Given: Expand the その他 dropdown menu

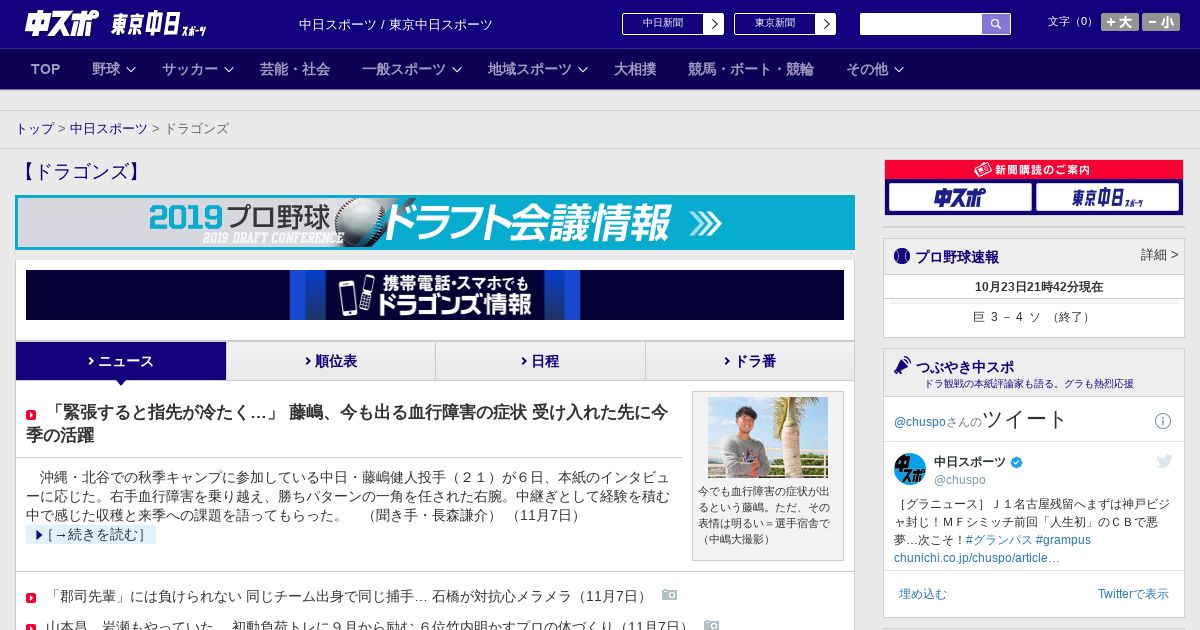Looking at the screenshot, I should pos(875,69).
